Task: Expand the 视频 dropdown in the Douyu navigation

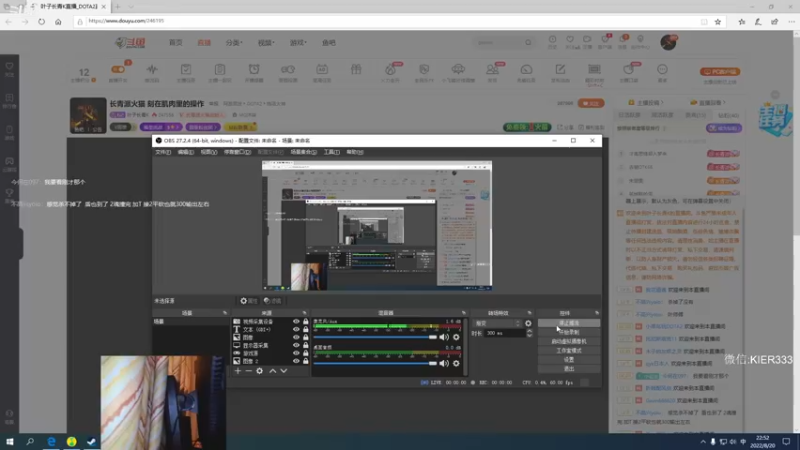Action: pos(266,43)
